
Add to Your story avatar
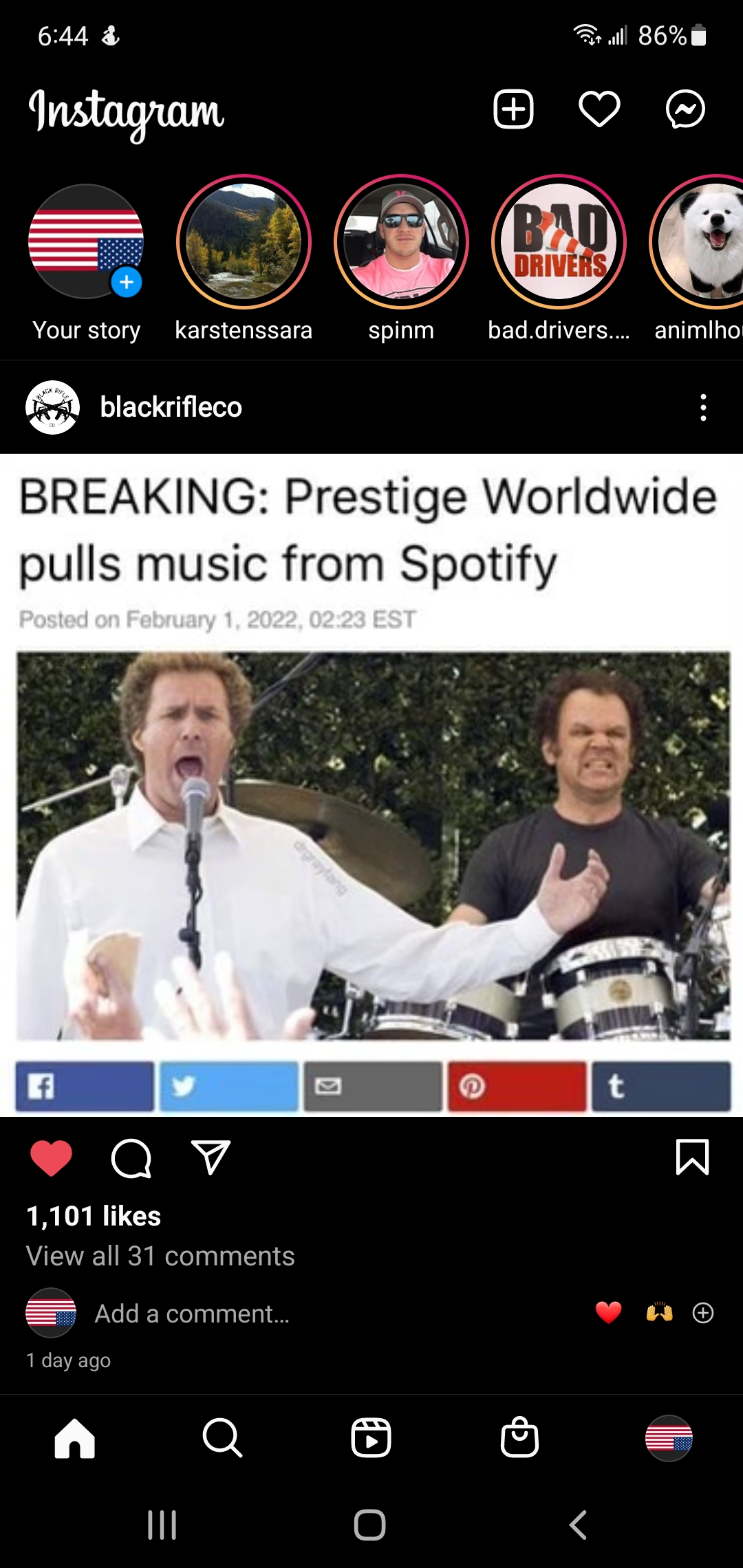[x=86, y=241]
